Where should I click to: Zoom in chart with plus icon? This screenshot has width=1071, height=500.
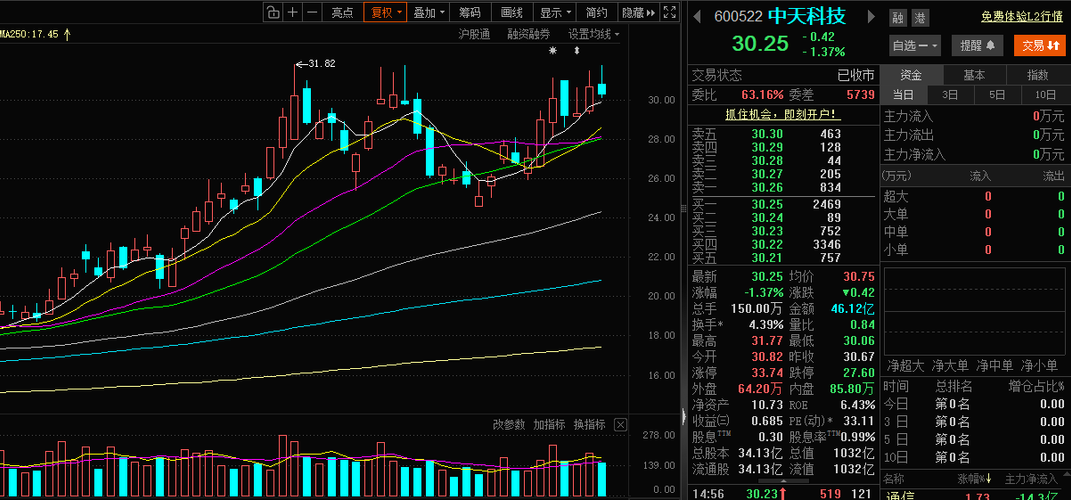[x=292, y=12]
